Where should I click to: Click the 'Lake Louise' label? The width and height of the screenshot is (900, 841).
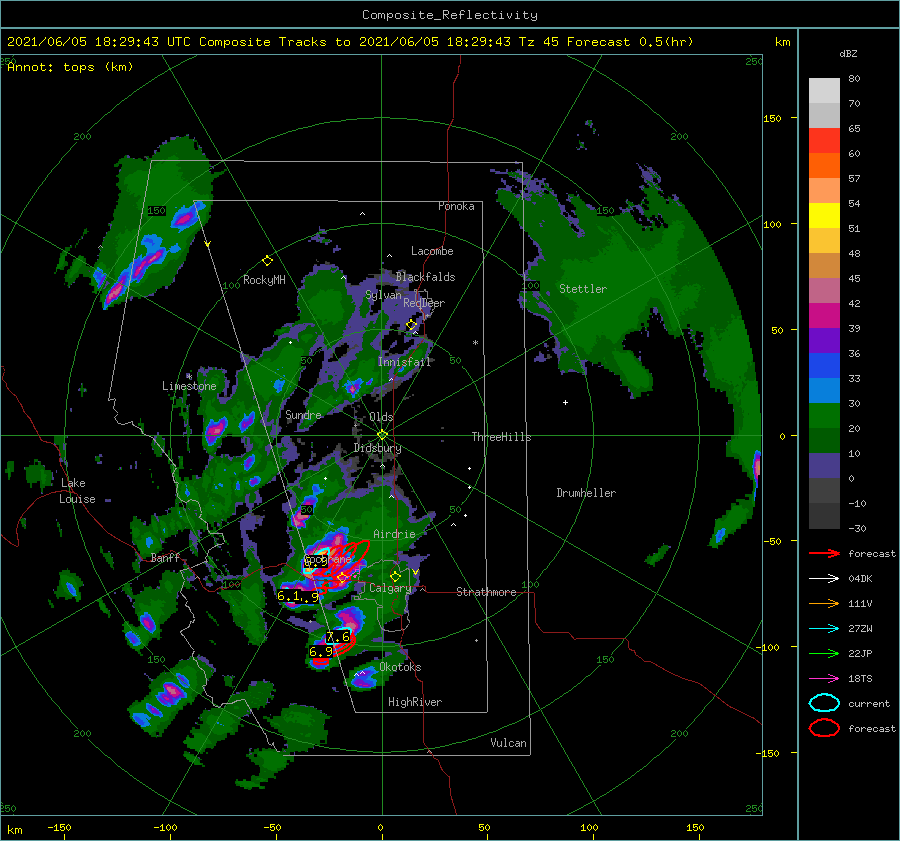[77, 491]
